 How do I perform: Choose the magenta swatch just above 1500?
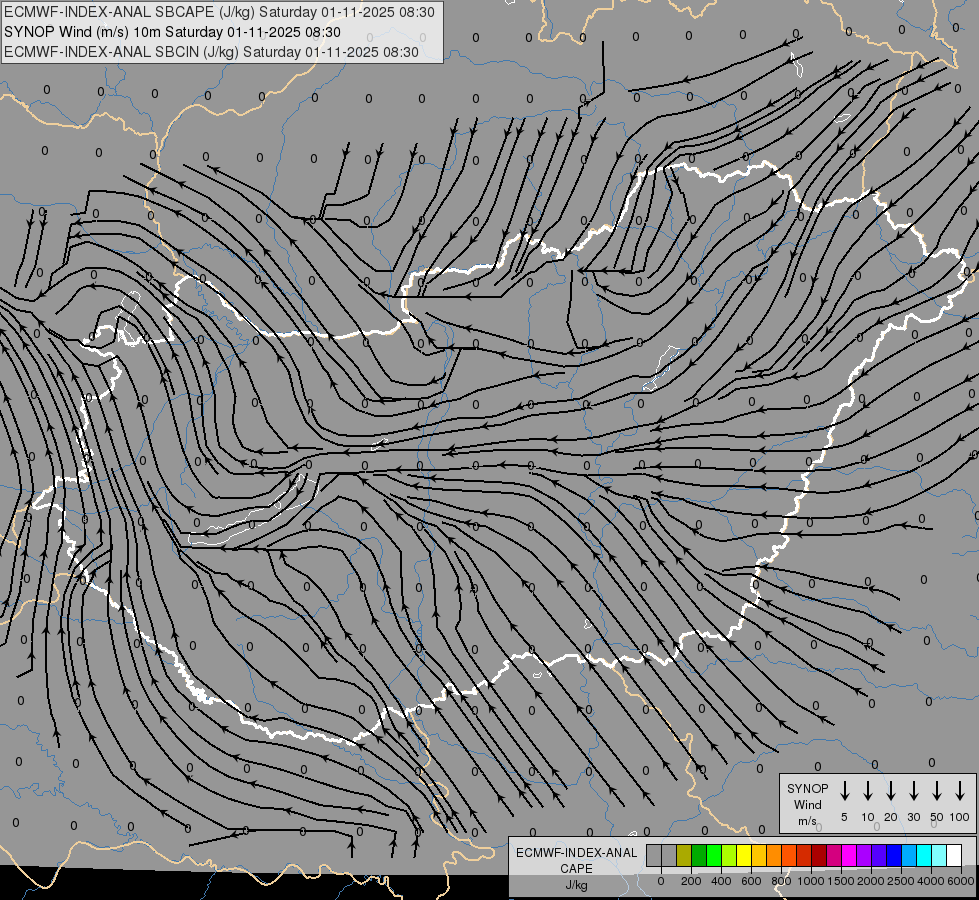[849, 855]
